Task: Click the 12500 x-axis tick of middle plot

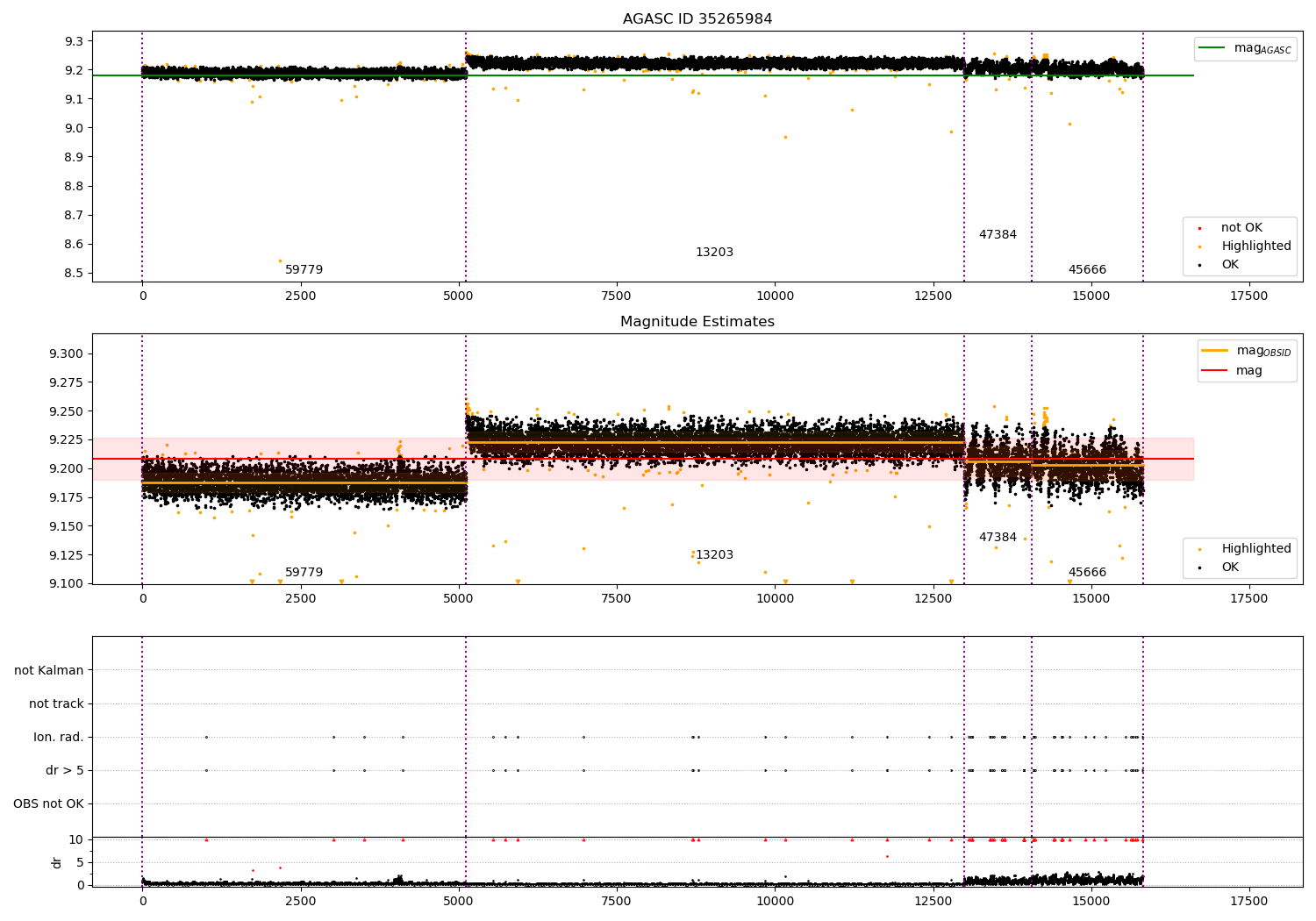Action: [933, 599]
